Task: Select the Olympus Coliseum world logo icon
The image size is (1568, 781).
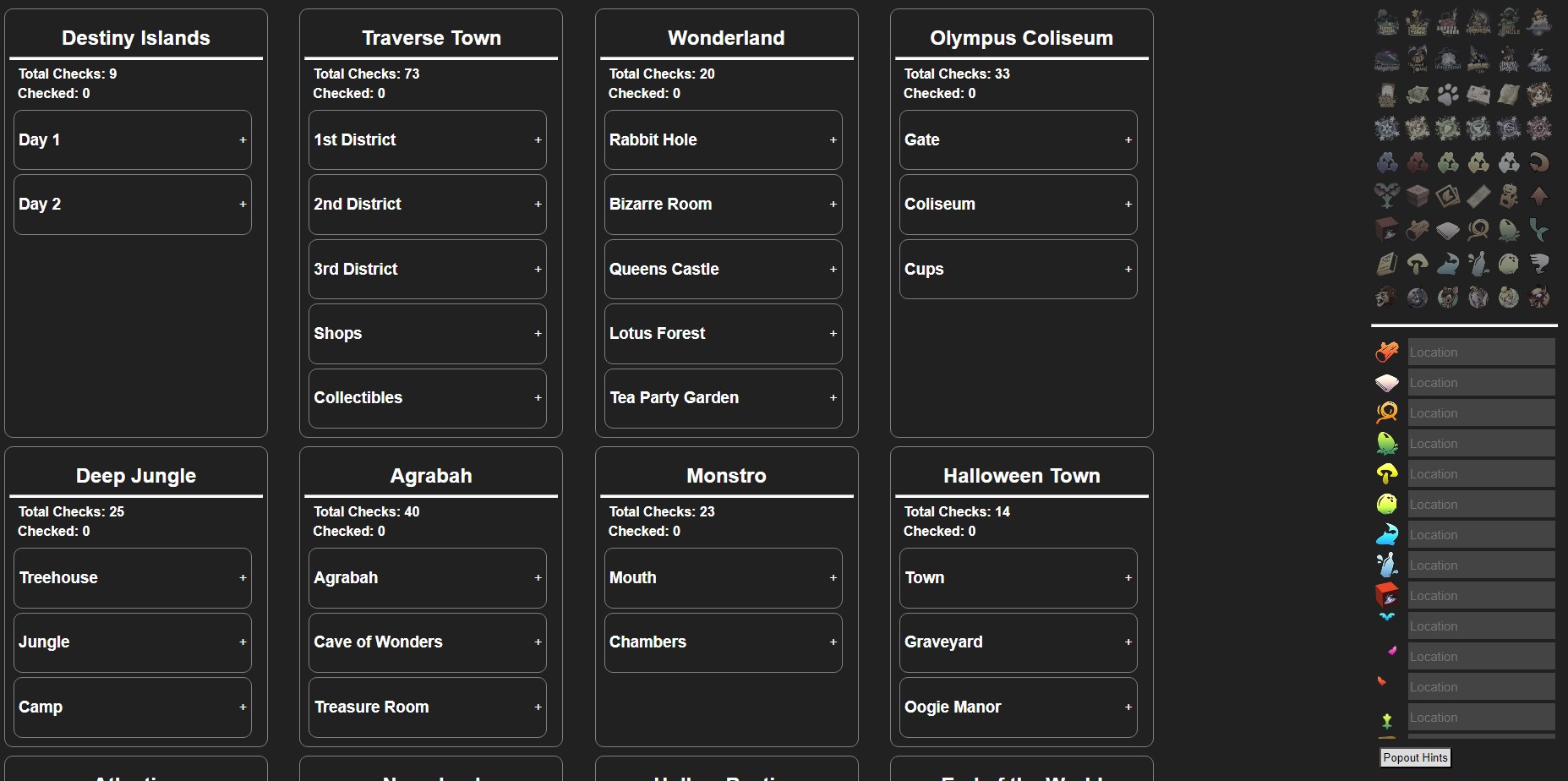Action: point(1478,23)
